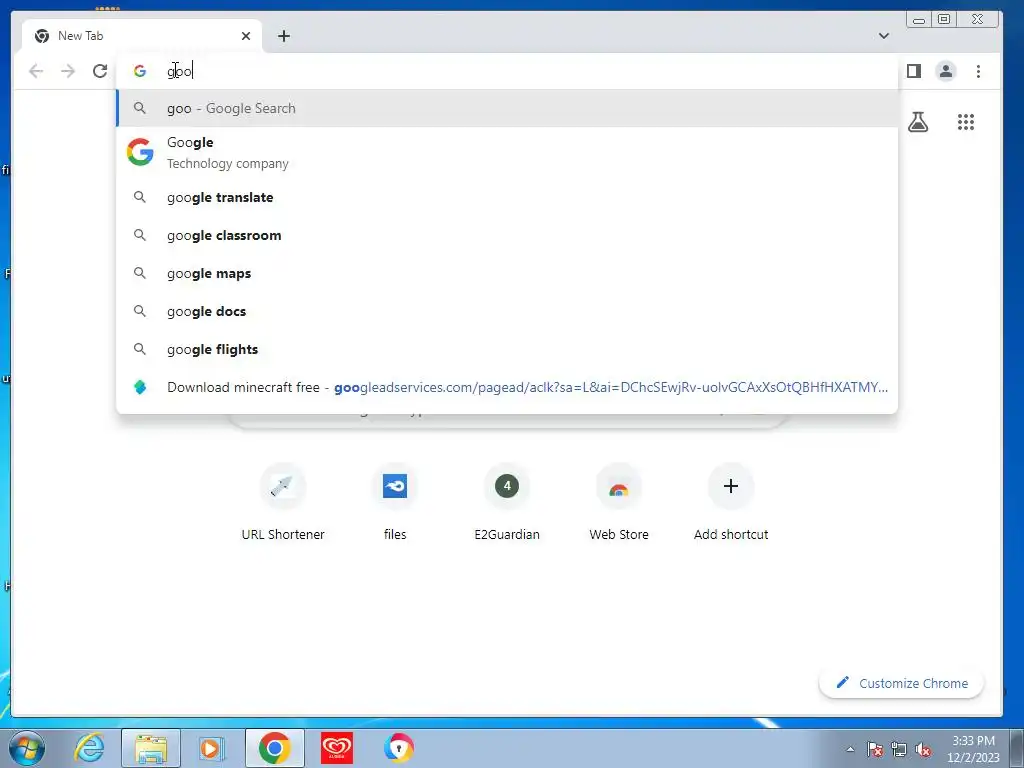Select the New Tab tab
This screenshot has width=1024, height=768.
click(142, 36)
